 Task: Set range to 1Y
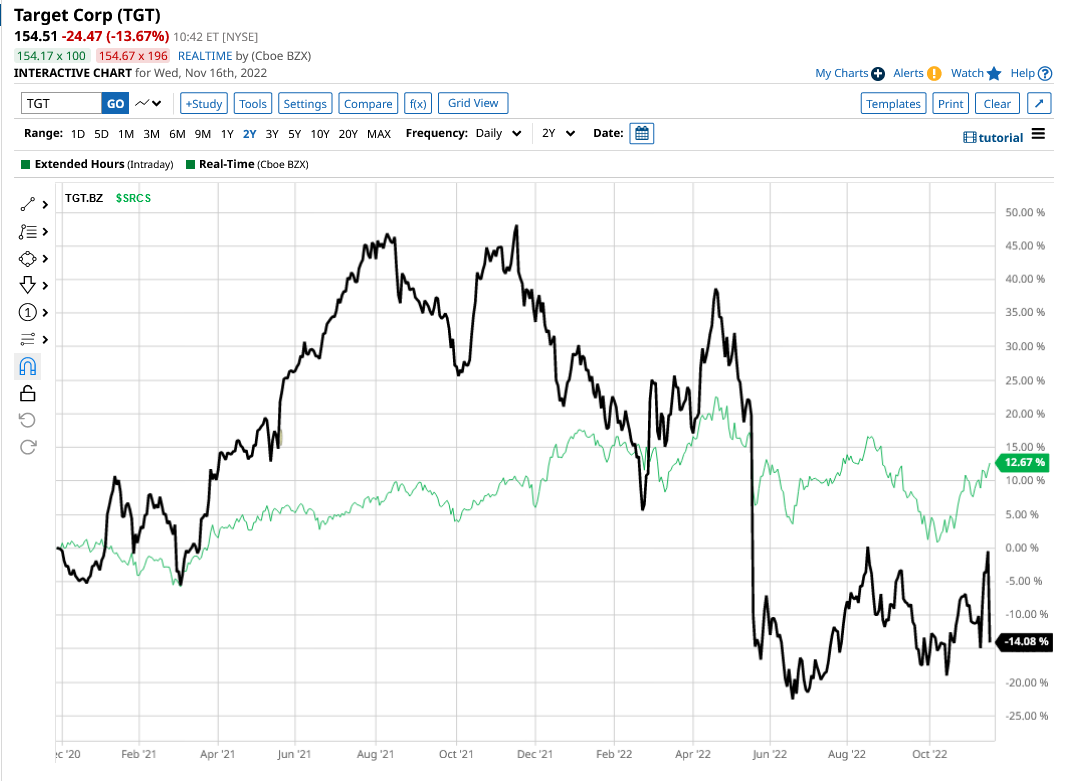(x=227, y=134)
